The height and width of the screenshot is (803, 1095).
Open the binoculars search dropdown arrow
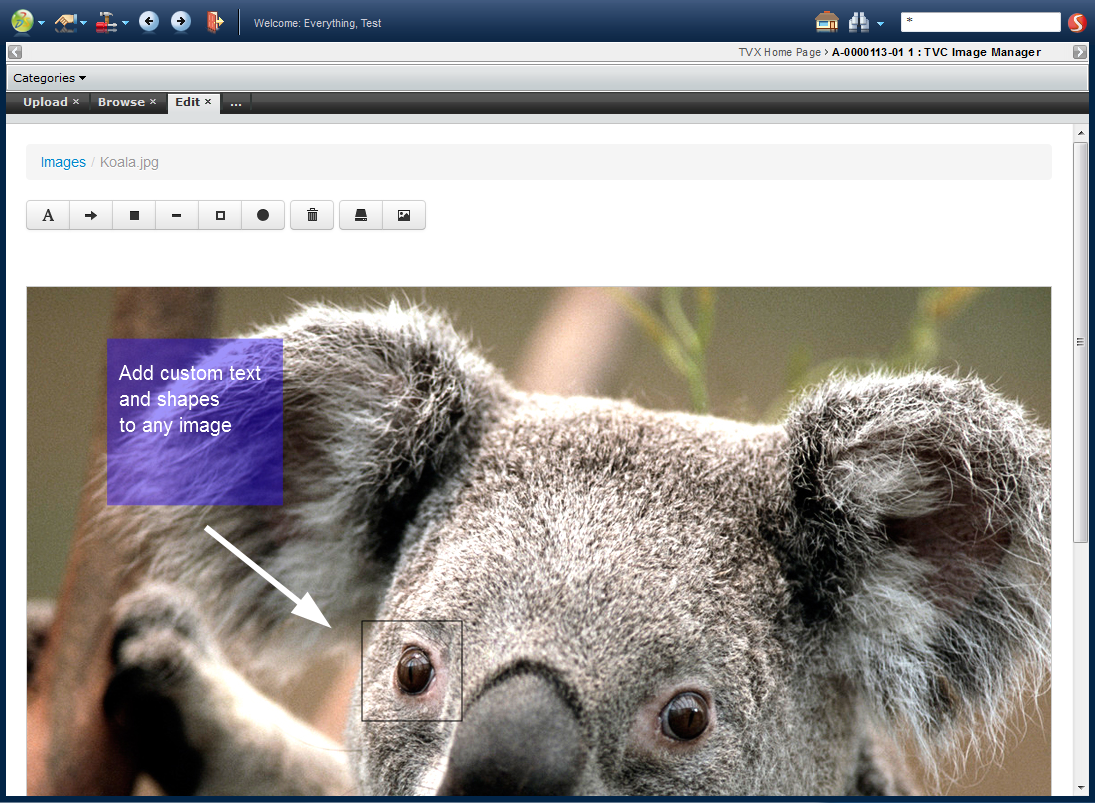tap(880, 23)
